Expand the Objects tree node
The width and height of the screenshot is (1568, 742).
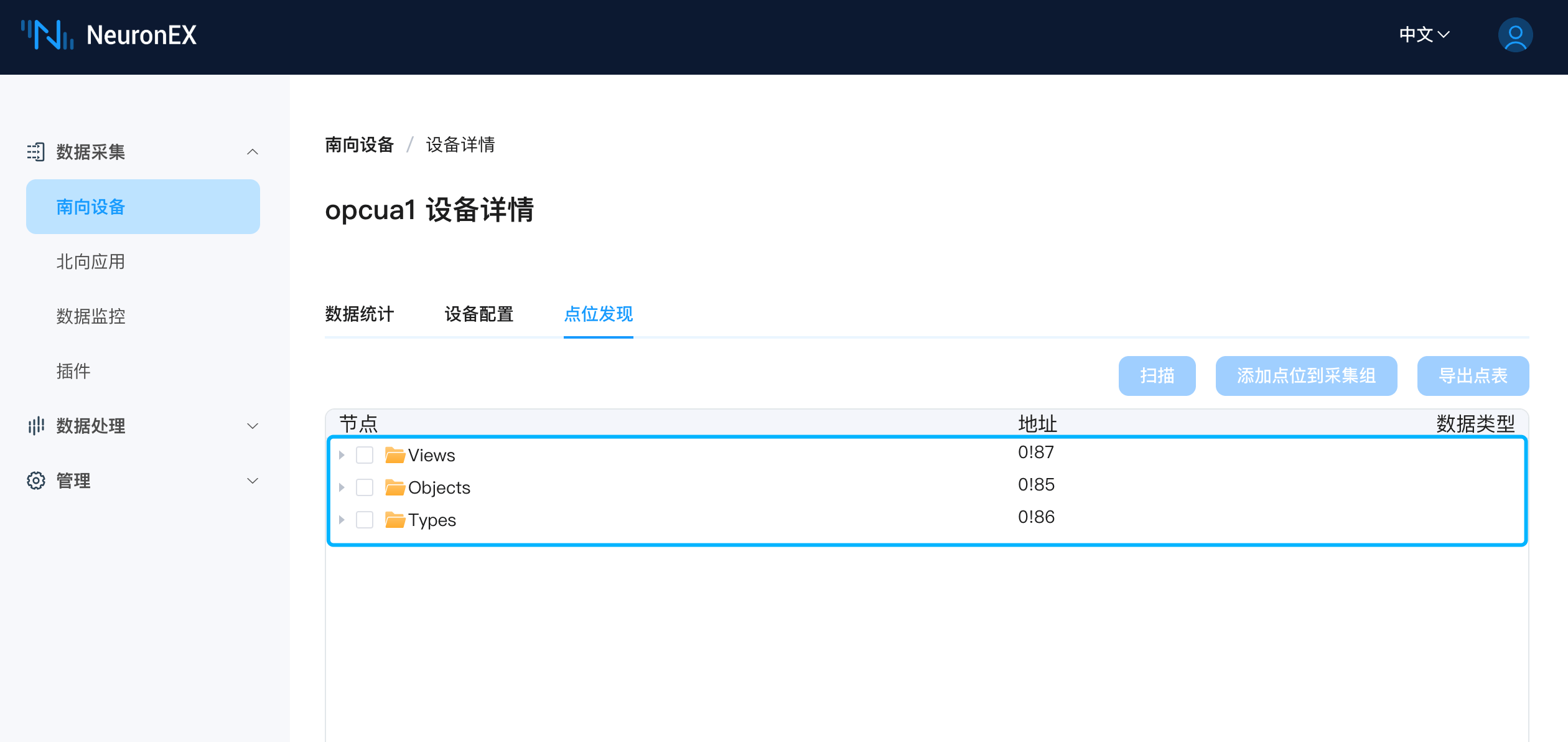(342, 487)
